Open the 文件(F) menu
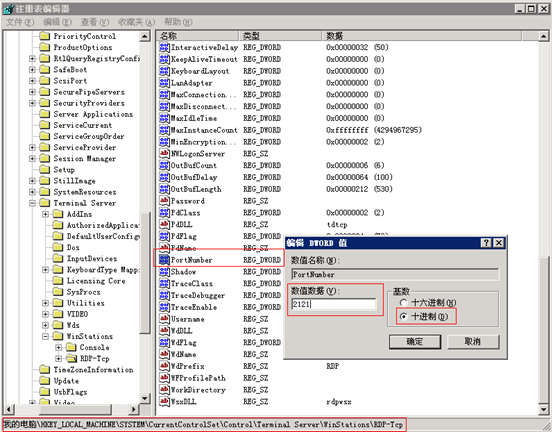 pos(20,22)
